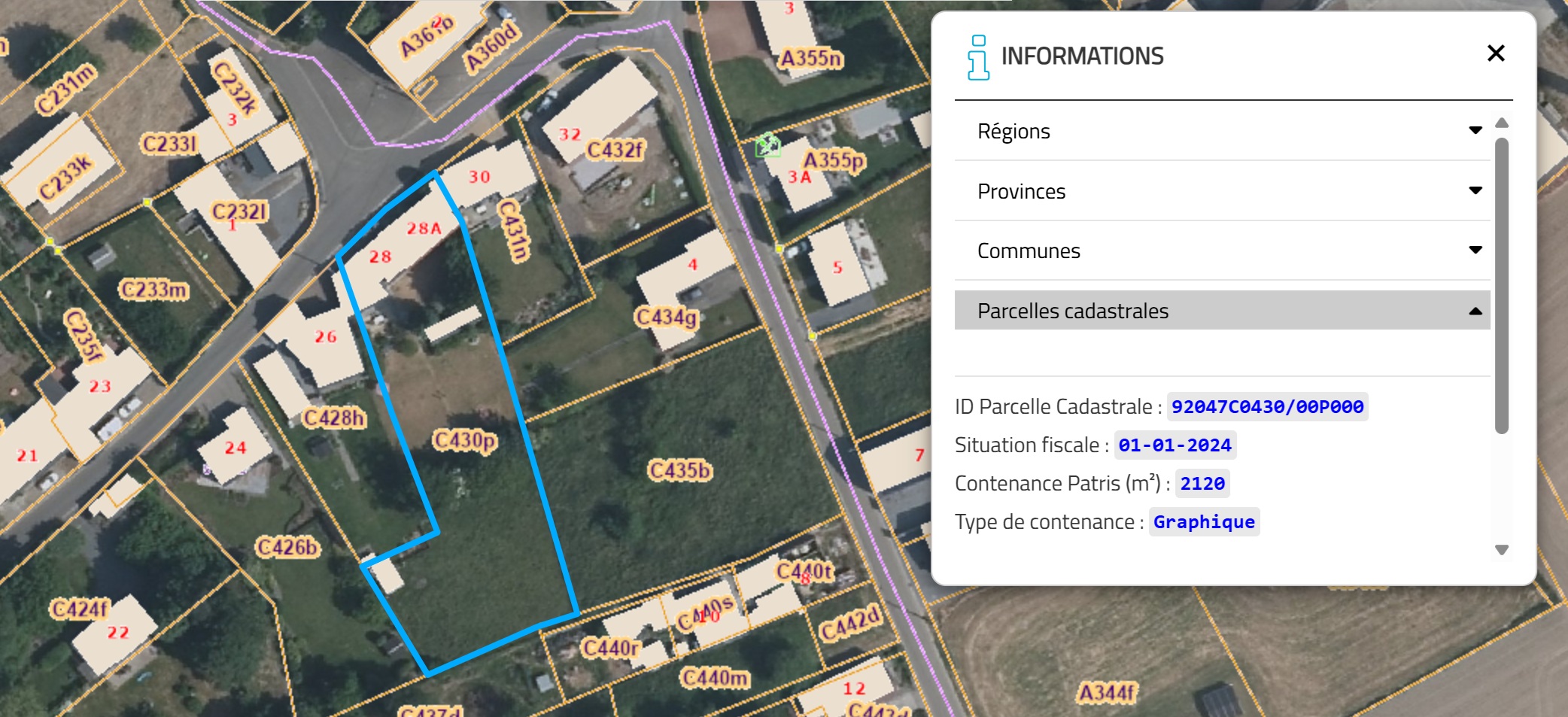Close the Informations panel
The height and width of the screenshot is (717, 1568).
click(1495, 53)
